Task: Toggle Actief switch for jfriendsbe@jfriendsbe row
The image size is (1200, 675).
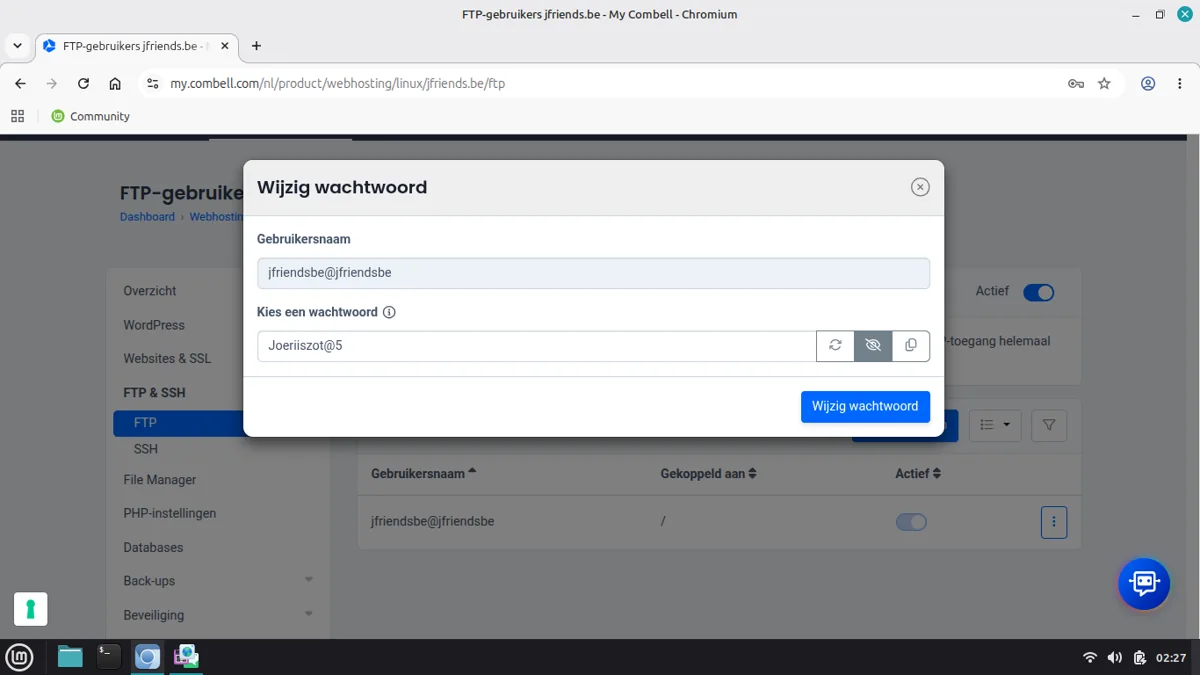Action: (911, 522)
